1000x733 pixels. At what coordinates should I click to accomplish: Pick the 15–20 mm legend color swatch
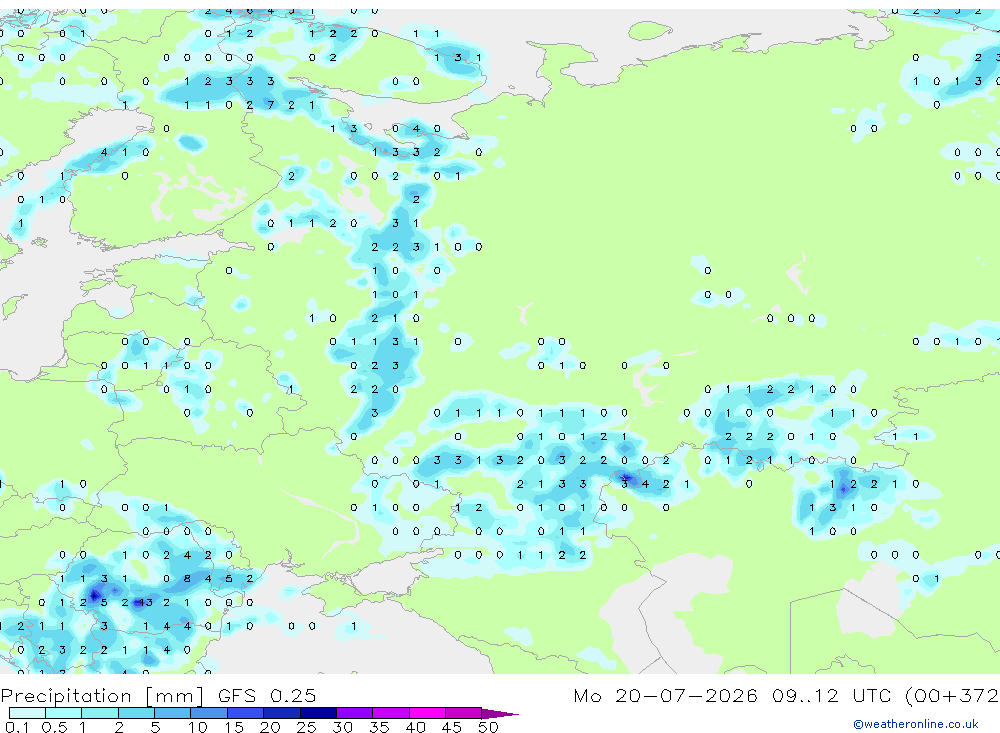[246, 713]
